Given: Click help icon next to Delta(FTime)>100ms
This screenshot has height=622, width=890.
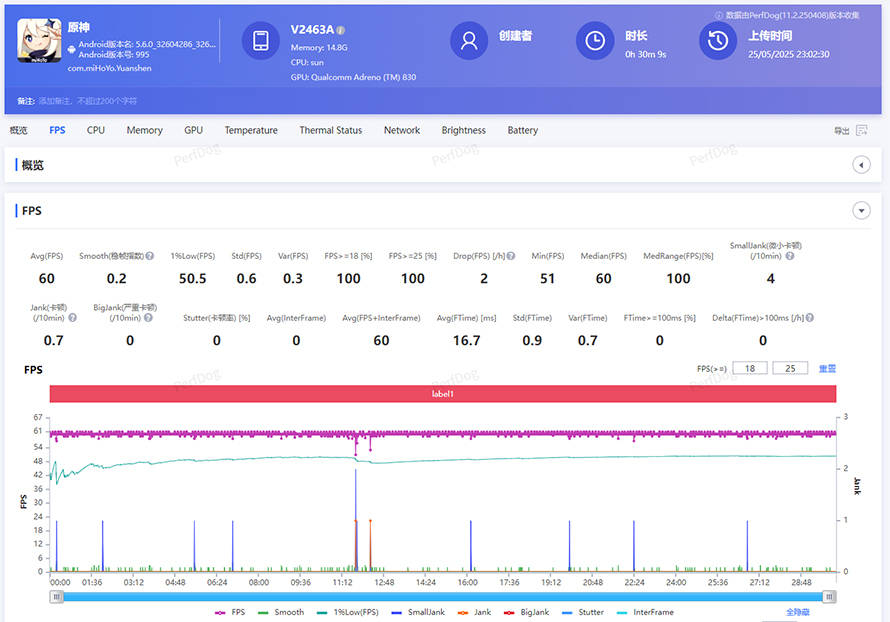Looking at the screenshot, I should click(808, 318).
